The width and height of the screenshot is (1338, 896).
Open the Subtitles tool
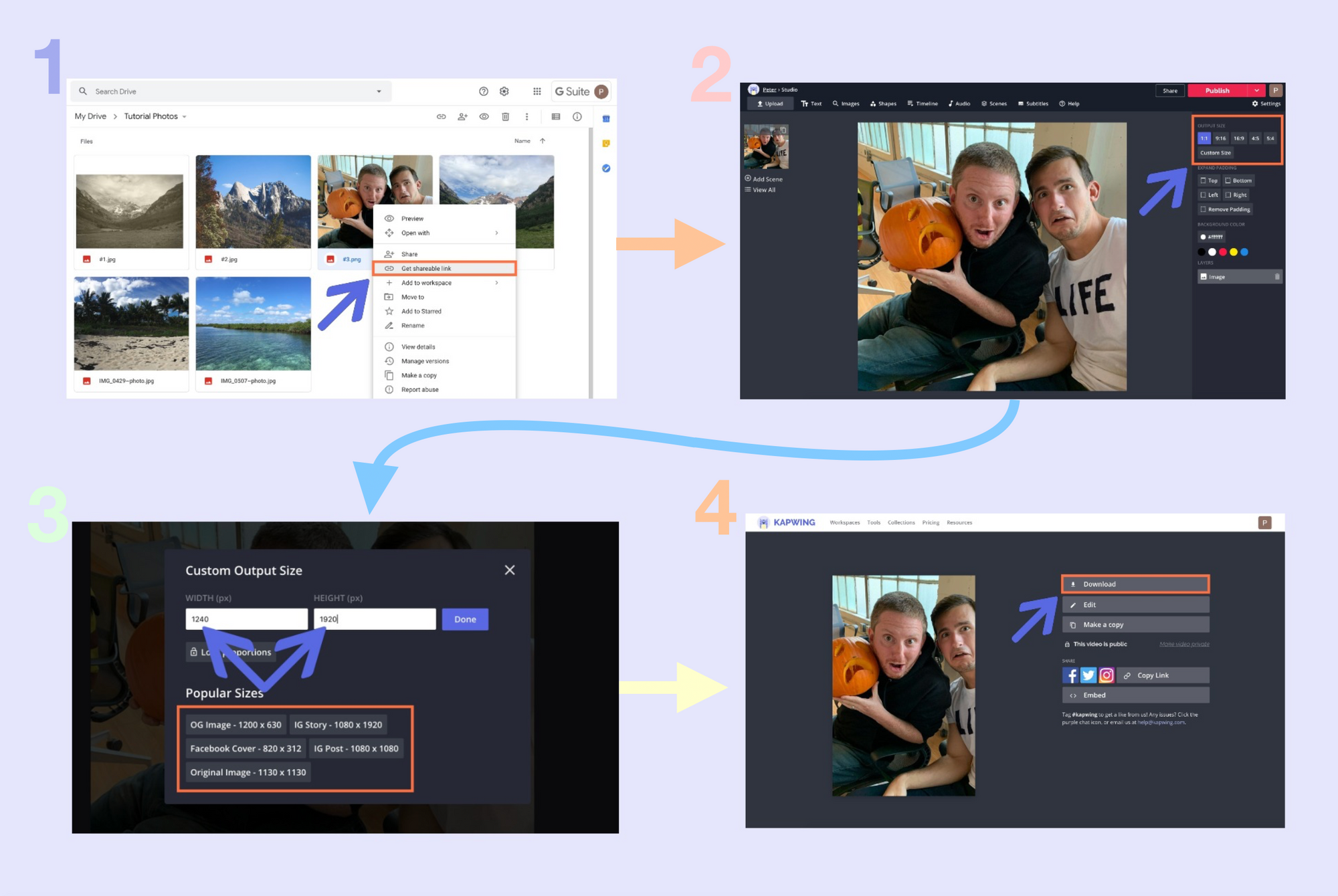(x=1038, y=104)
